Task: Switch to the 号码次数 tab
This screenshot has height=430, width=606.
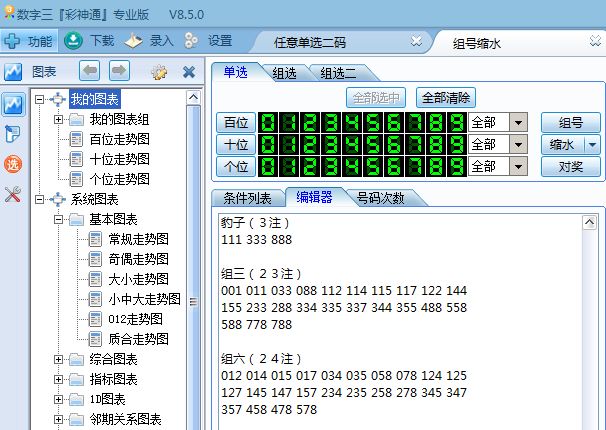Action: pyautogui.click(x=381, y=198)
